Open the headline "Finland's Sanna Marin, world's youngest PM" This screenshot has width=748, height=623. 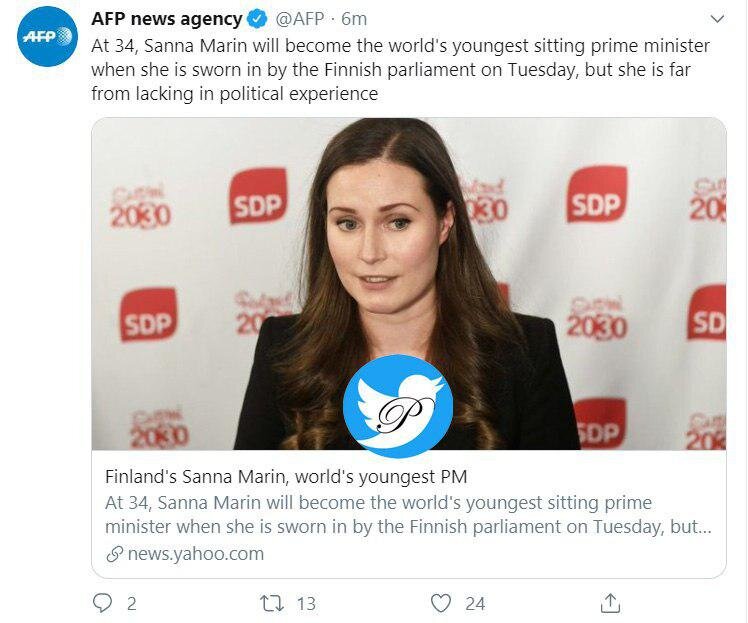coord(286,477)
